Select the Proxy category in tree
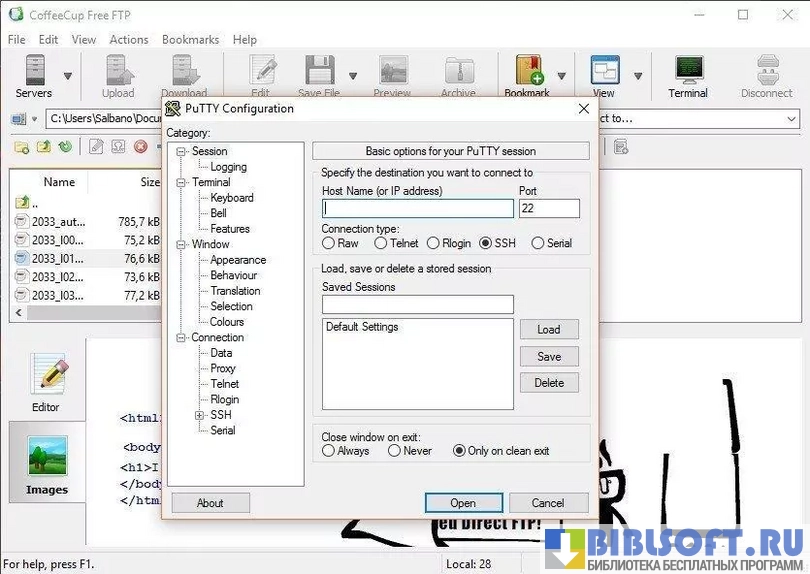 pyautogui.click(x=223, y=369)
